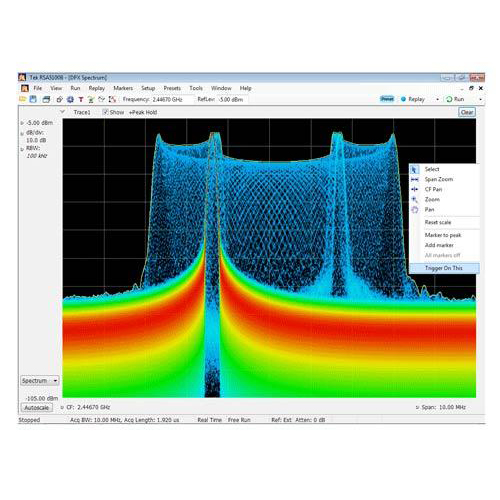Select the Span Zoom tool icon
The image size is (500, 500).
pos(415,179)
